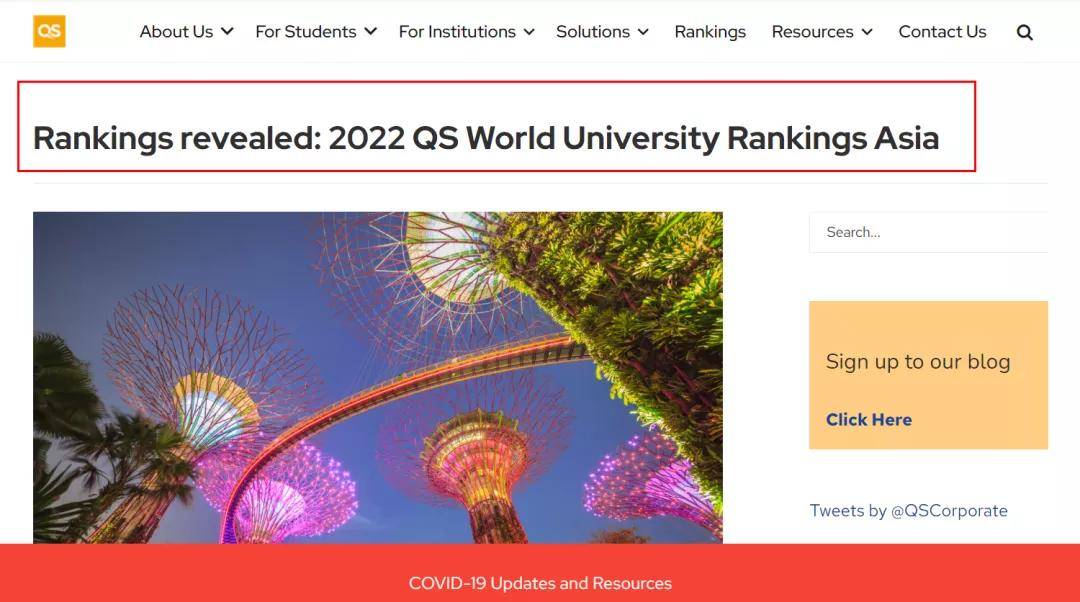Click the Search... input field
The height and width of the screenshot is (602, 1080).
[928, 232]
